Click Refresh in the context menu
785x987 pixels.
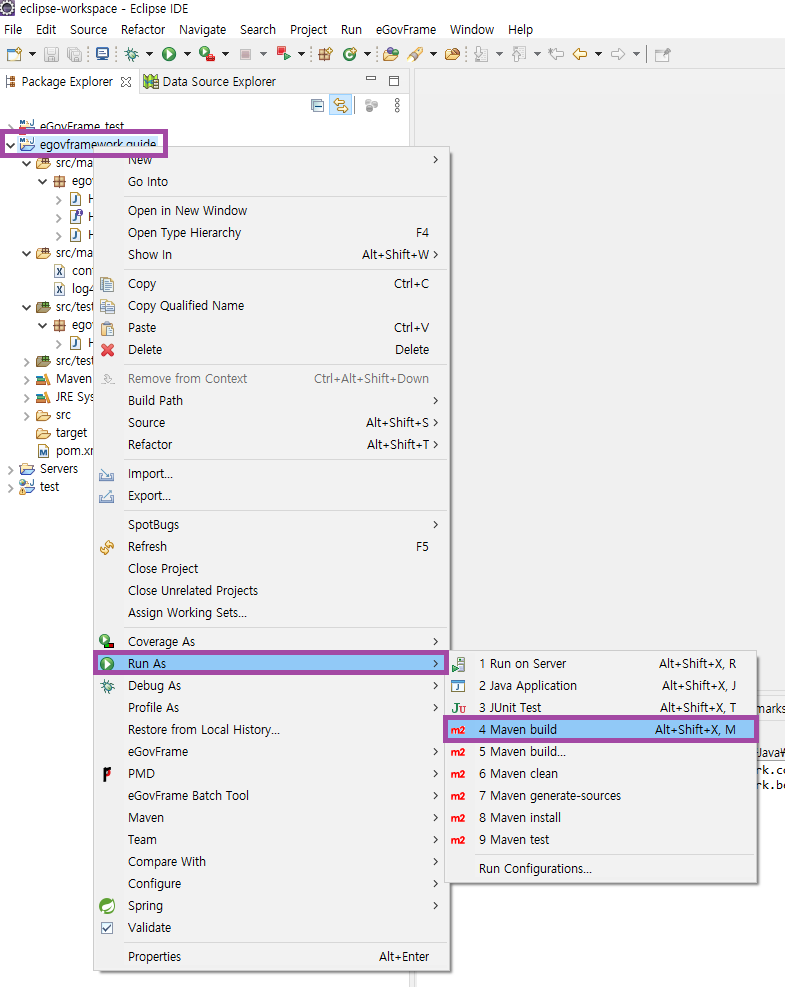[271, 546]
